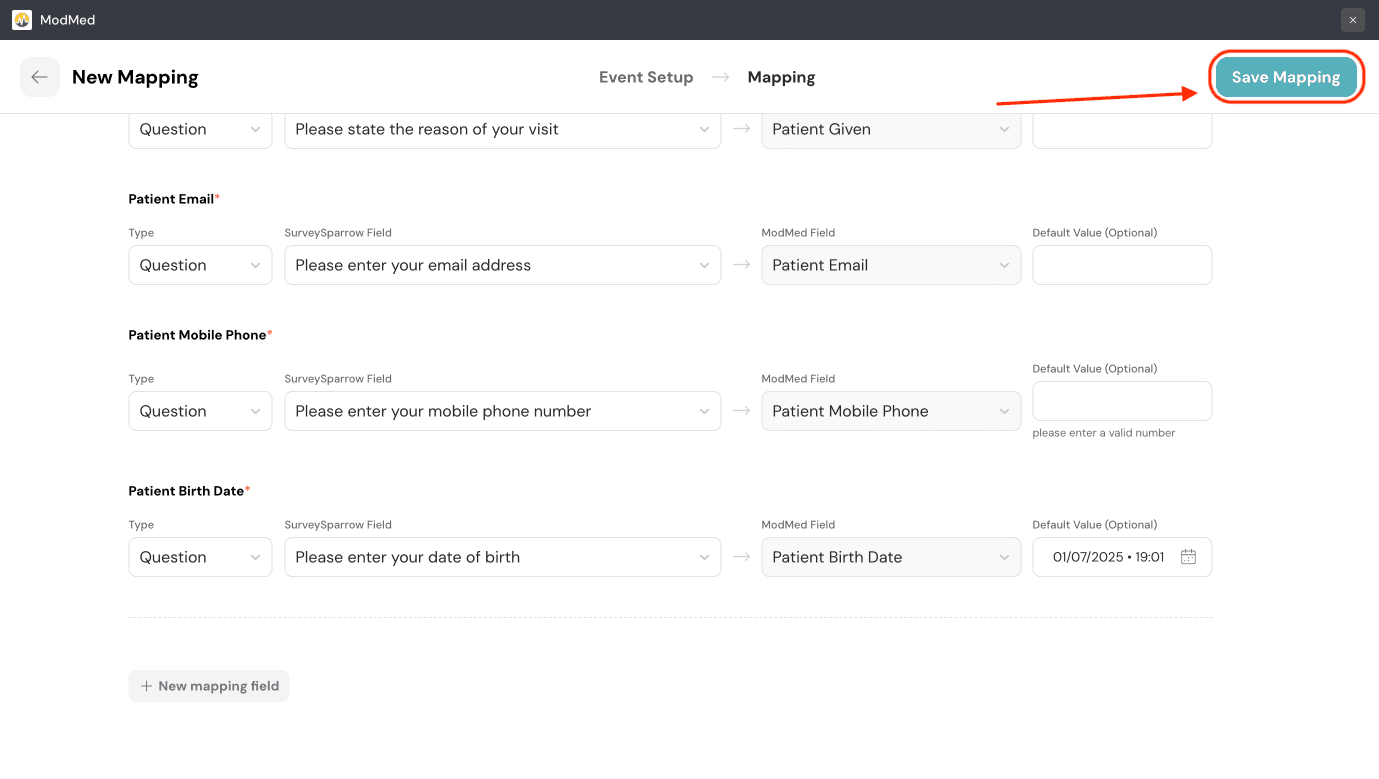Open Type dropdown under Patient Email
The image size is (1379, 779).
pyautogui.click(x=200, y=265)
